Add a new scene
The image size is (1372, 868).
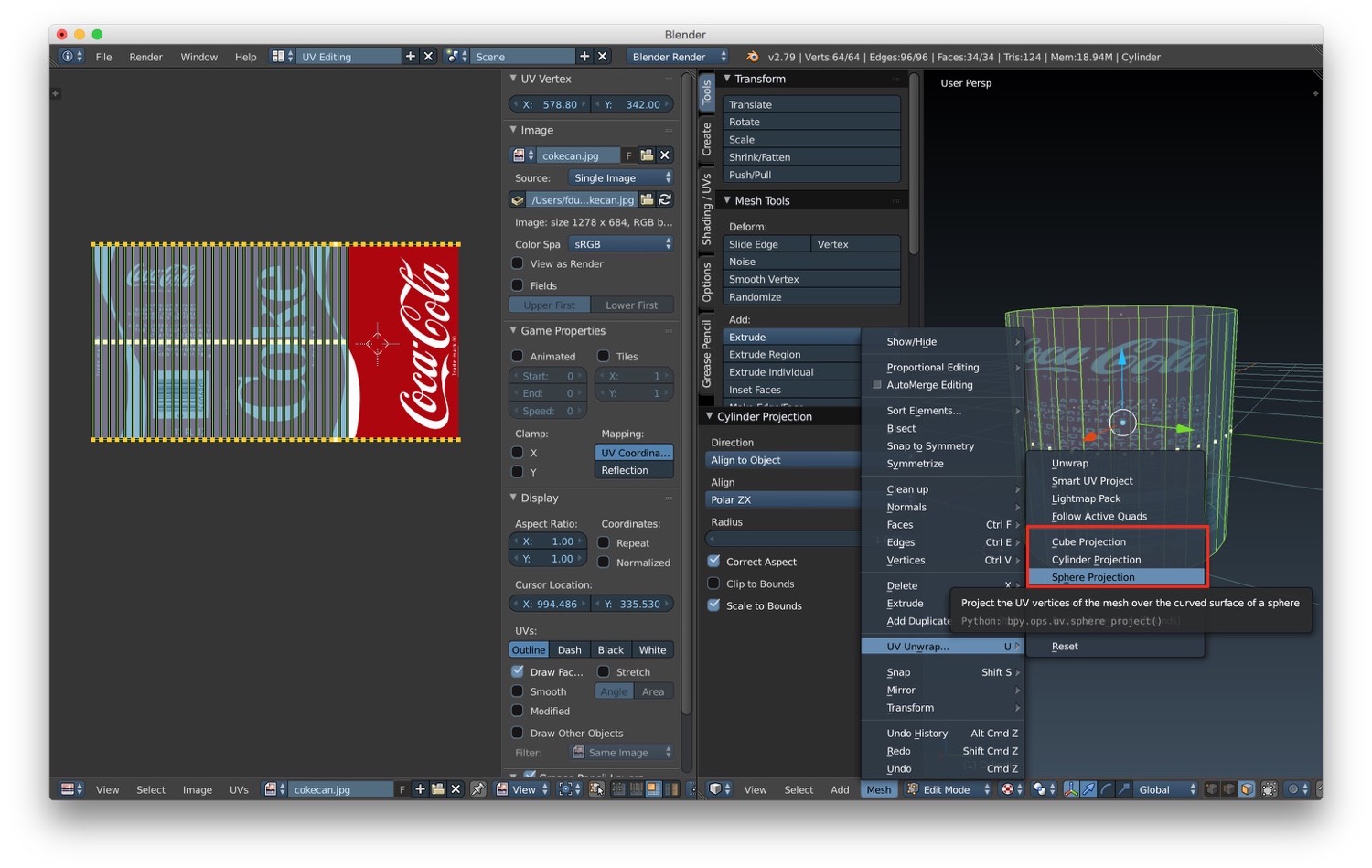click(584, 57)
